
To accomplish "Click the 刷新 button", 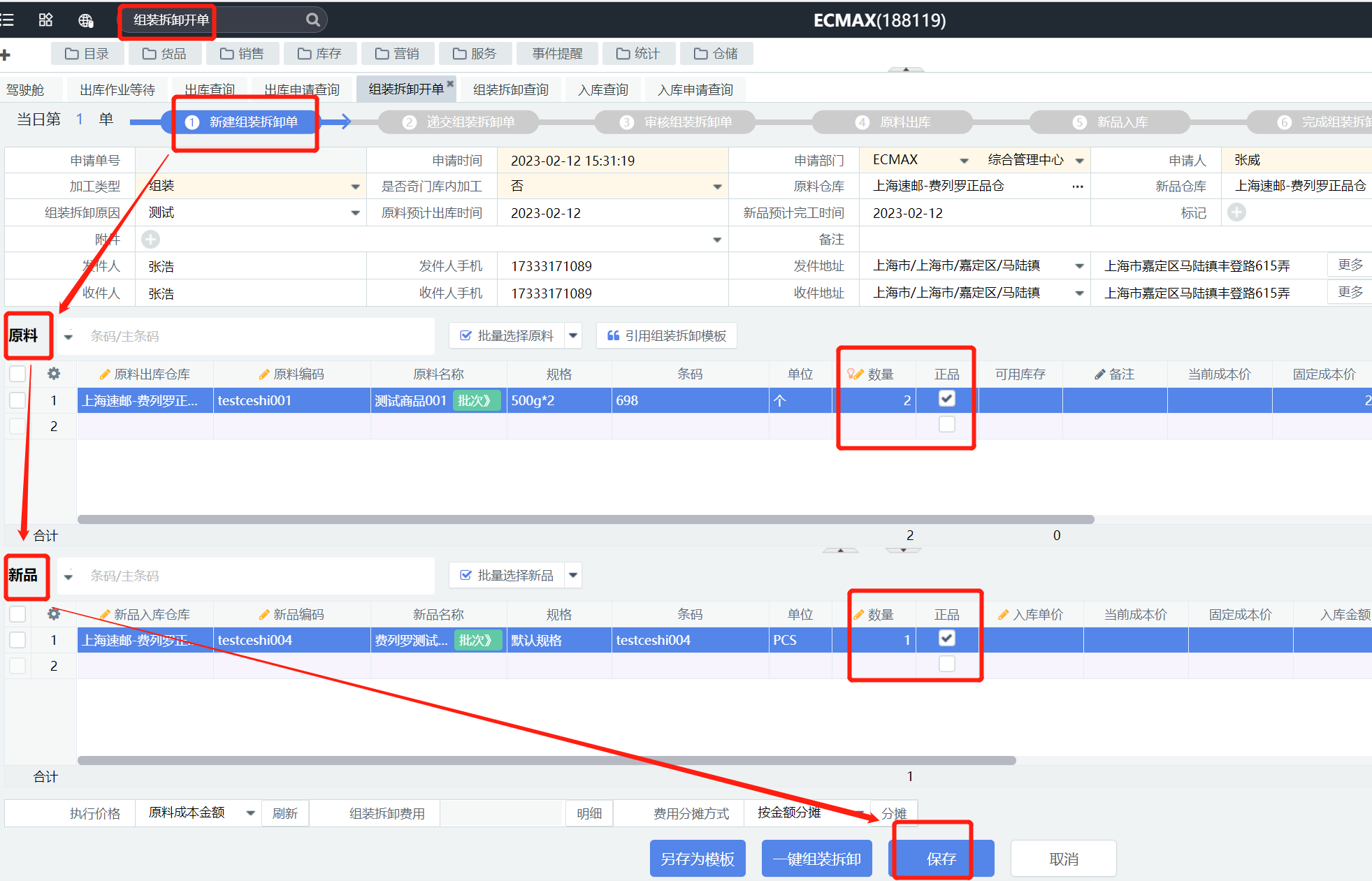I will [x=285, y=813].
